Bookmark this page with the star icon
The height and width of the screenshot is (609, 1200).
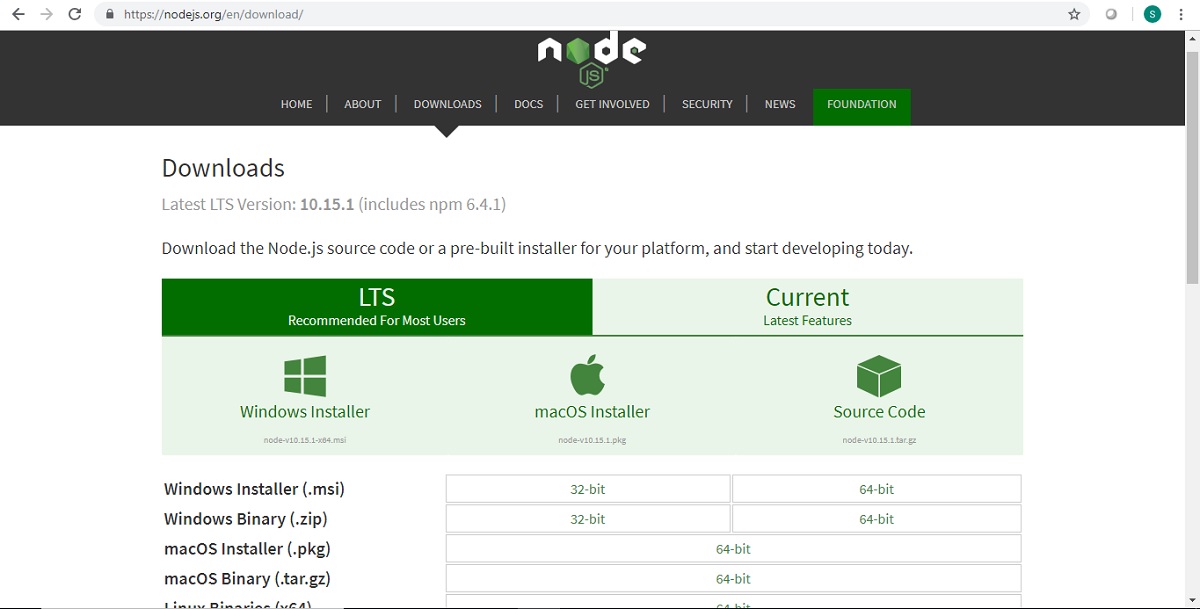pos(1074,15)
